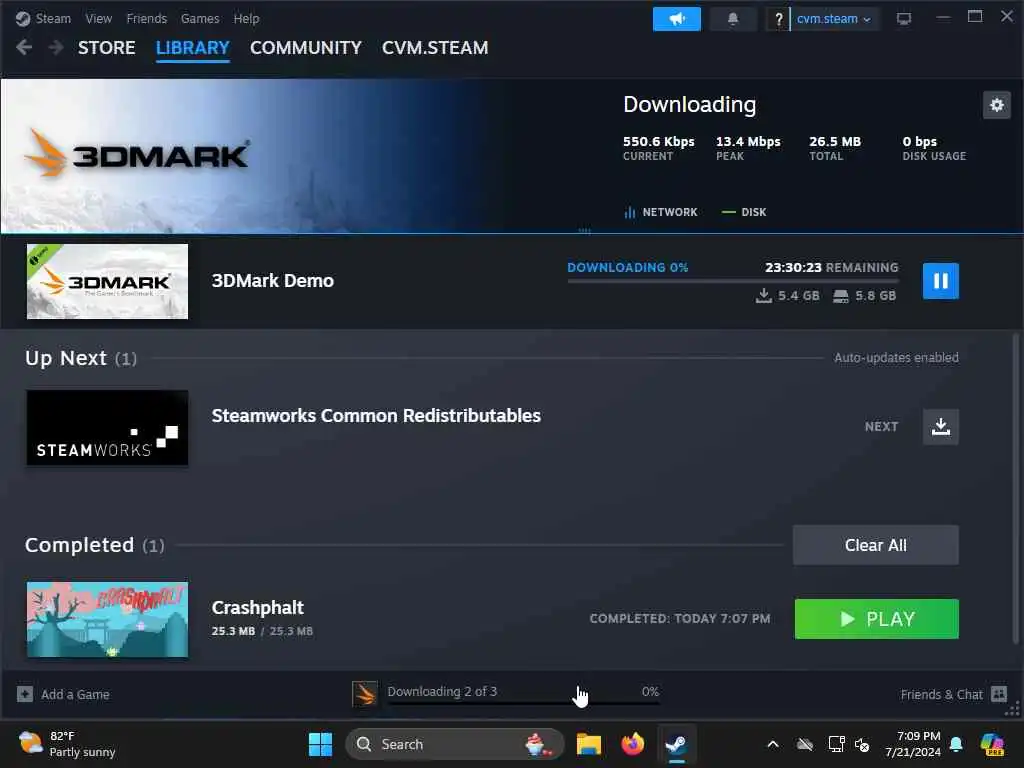Toggle the DISK graph legend

[744, 212]
